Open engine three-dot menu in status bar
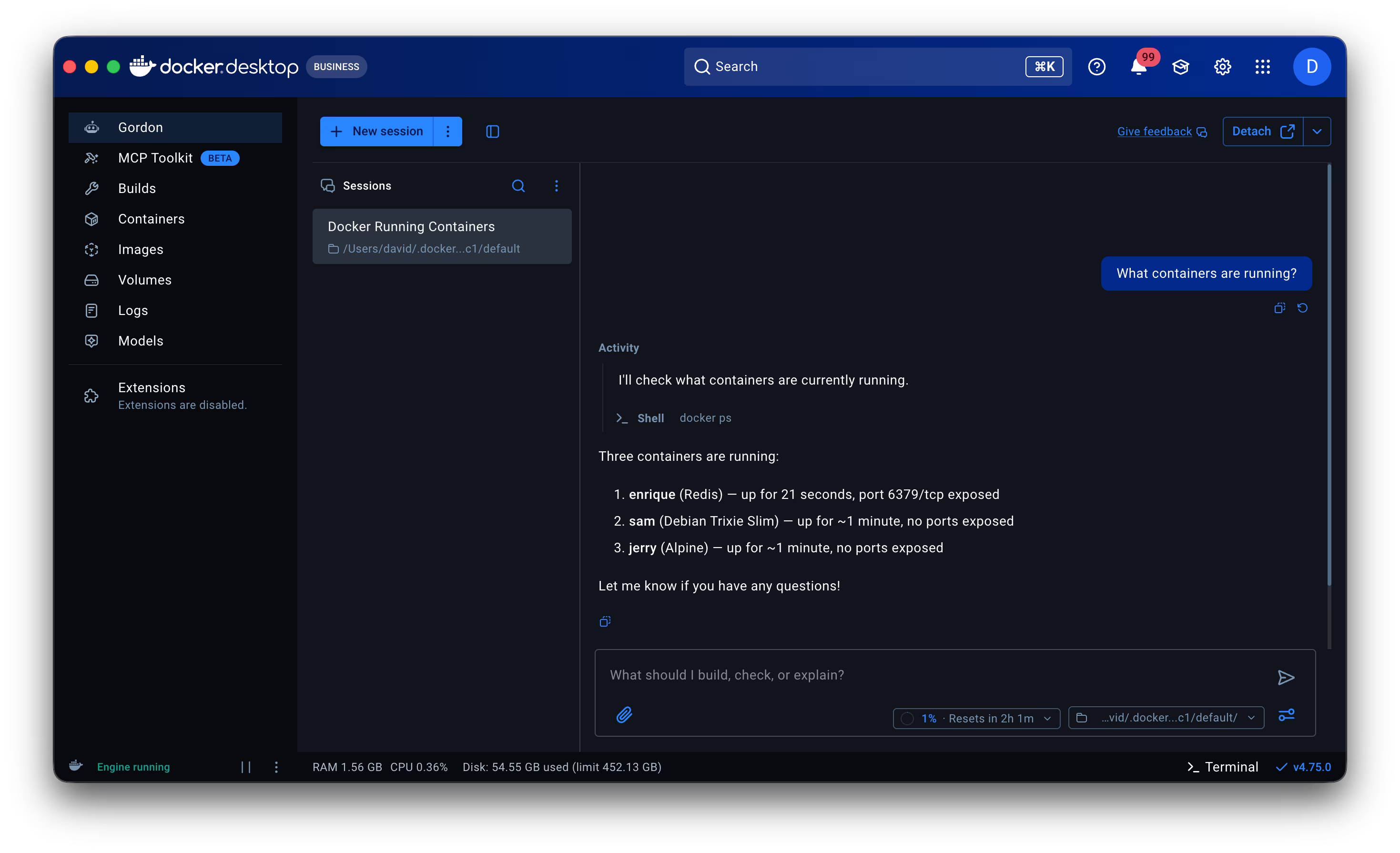Screen dimensions: 1400x853 pos(276,767)
